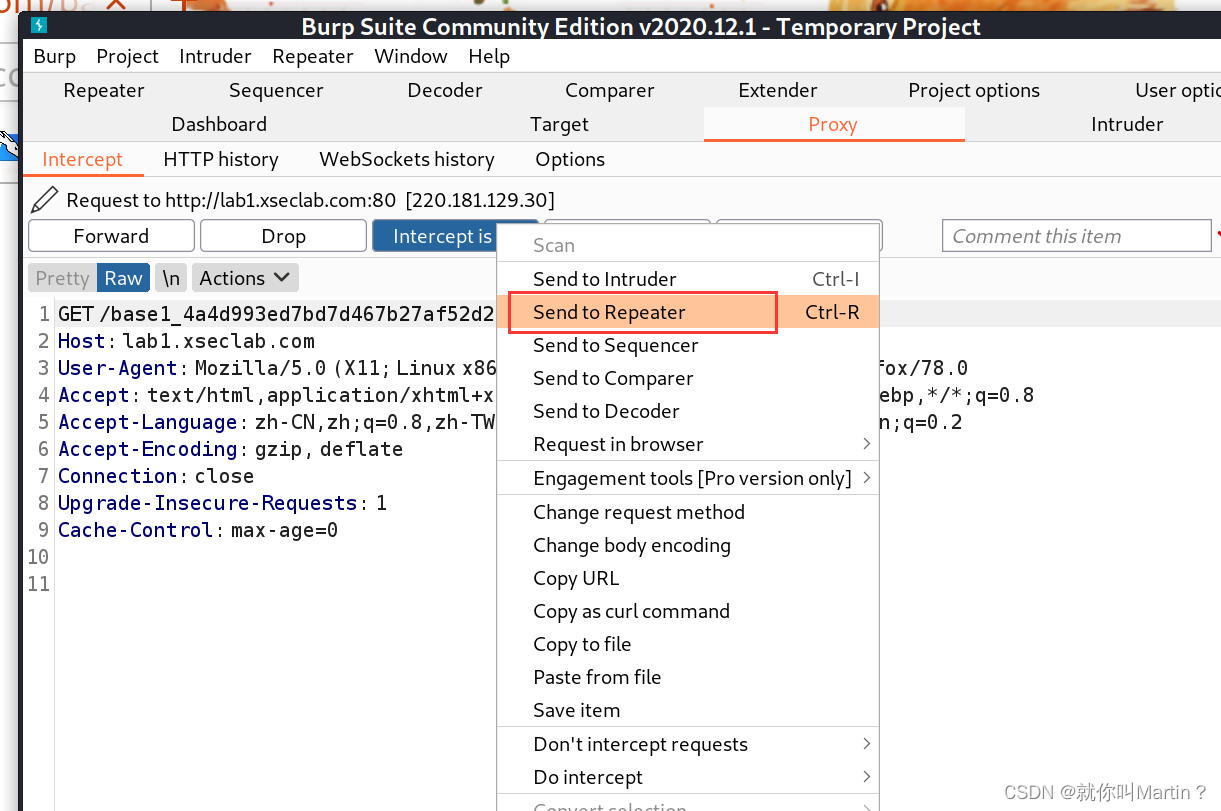Screen dimensions: 1221x811
Task: Click the Drop button
Action: (283, 236)
